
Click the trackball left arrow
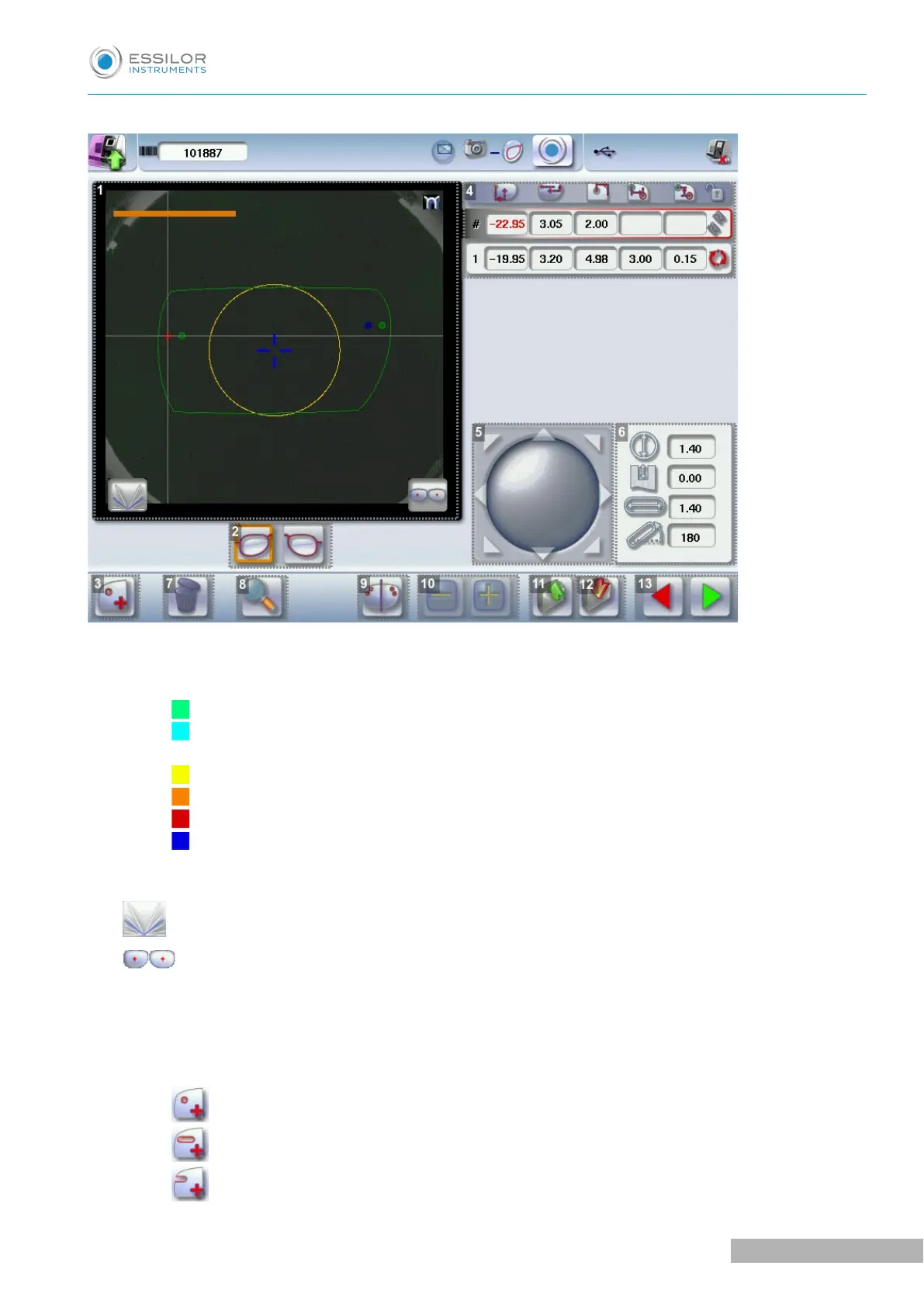point(479,494)
